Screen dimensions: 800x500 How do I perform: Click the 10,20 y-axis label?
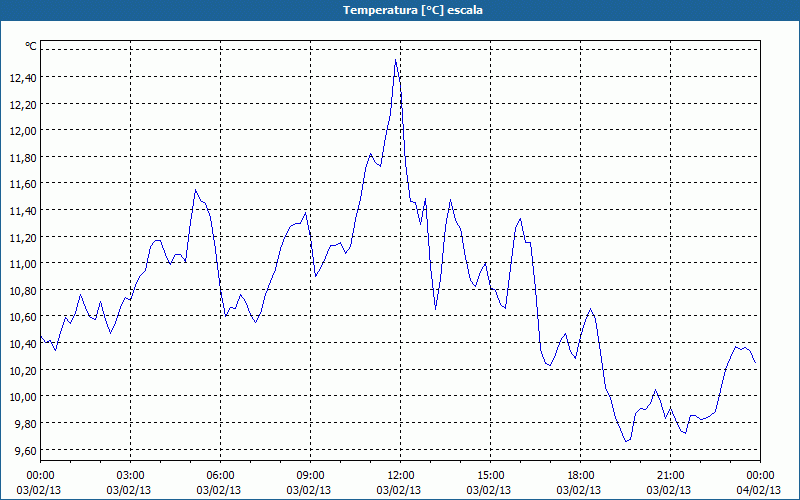coord(23,370)
